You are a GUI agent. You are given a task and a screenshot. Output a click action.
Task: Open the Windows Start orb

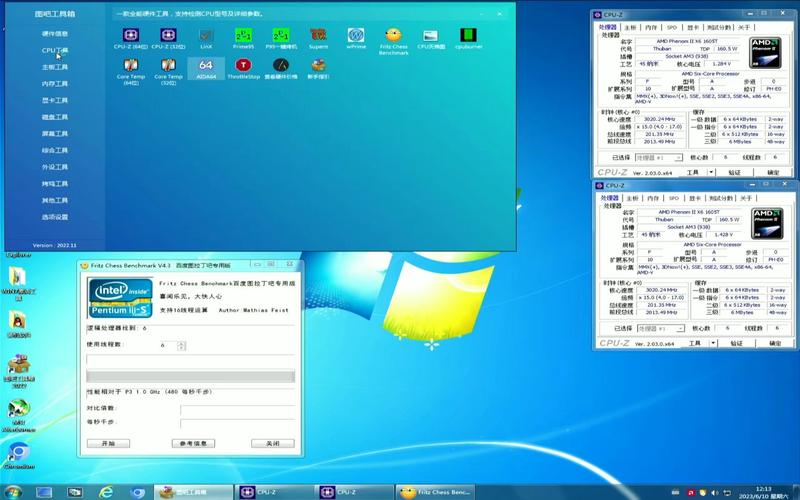coord(12,492)
